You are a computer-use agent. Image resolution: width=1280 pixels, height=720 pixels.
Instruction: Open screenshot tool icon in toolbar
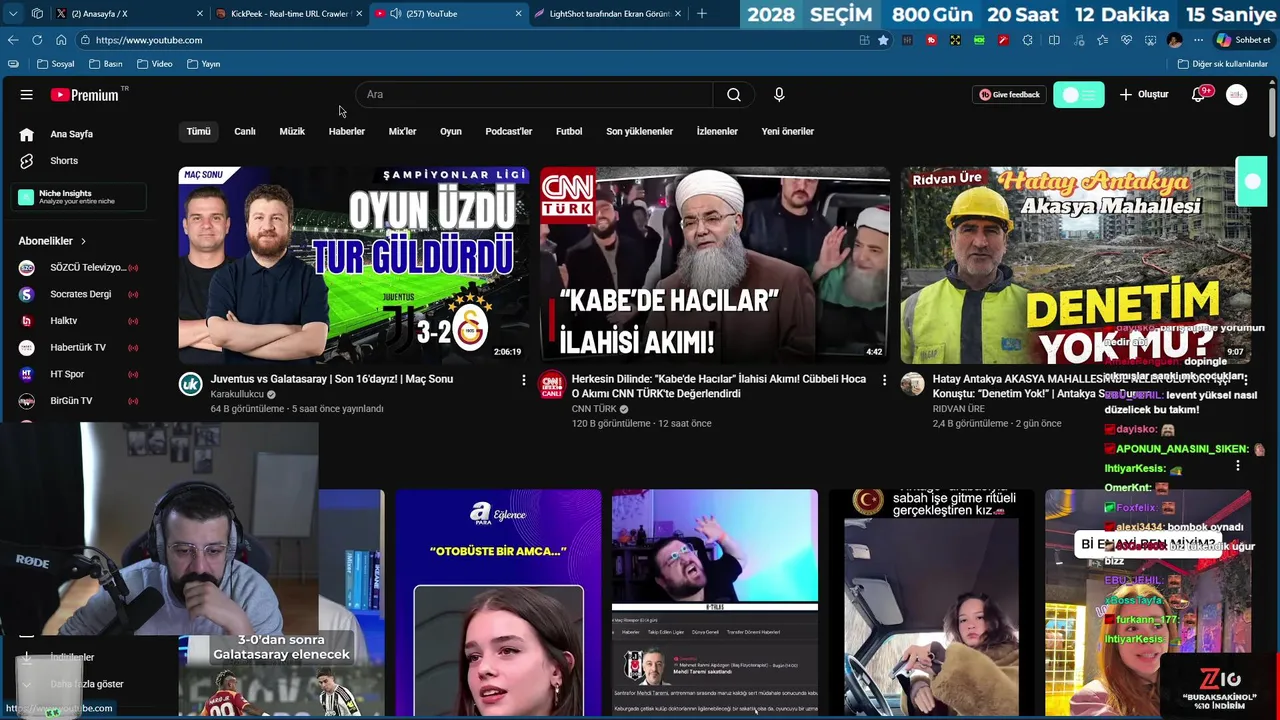click(1150, 40)
